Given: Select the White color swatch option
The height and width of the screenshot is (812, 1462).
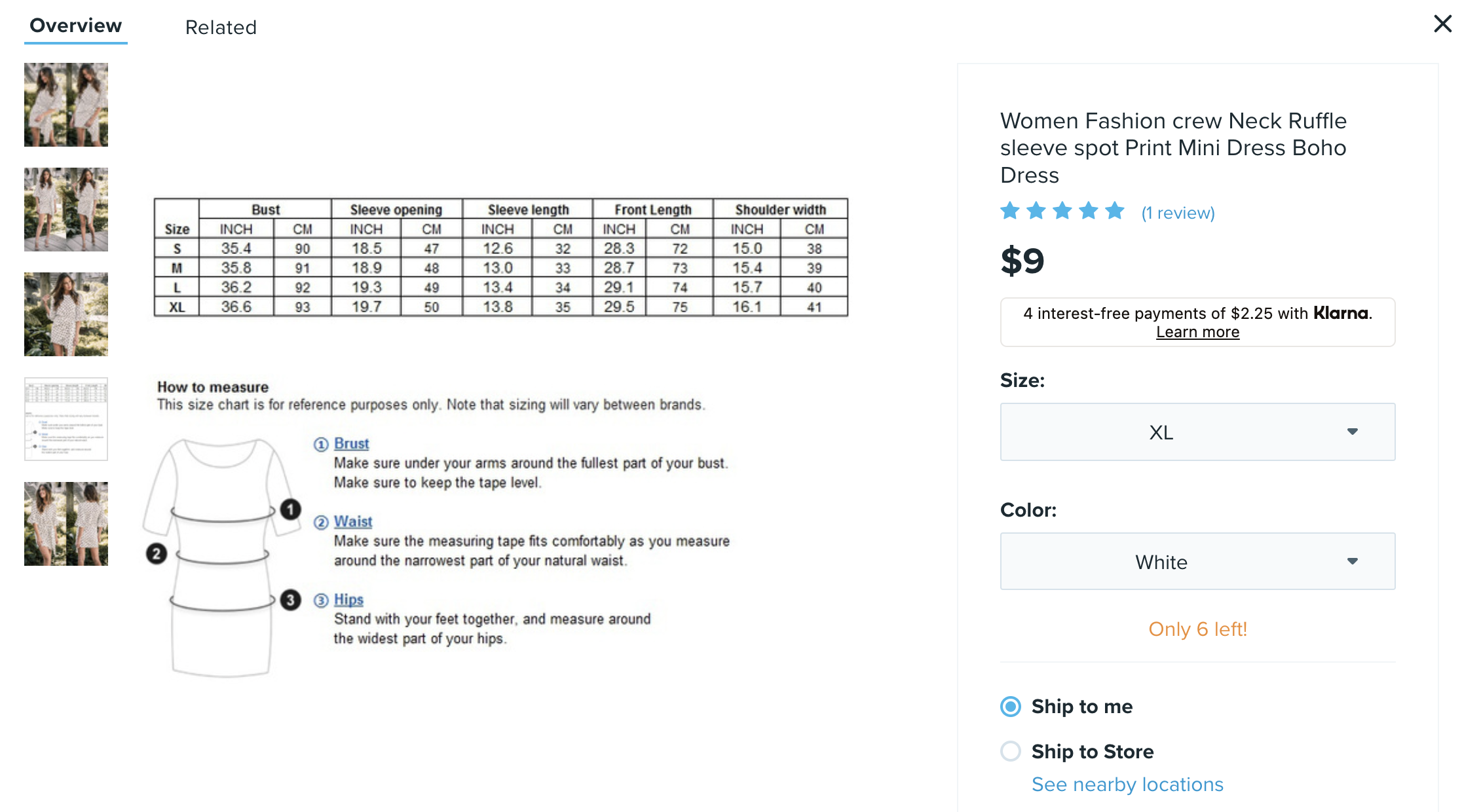Looking at the screenshot, I should (x=1197, y=561).
